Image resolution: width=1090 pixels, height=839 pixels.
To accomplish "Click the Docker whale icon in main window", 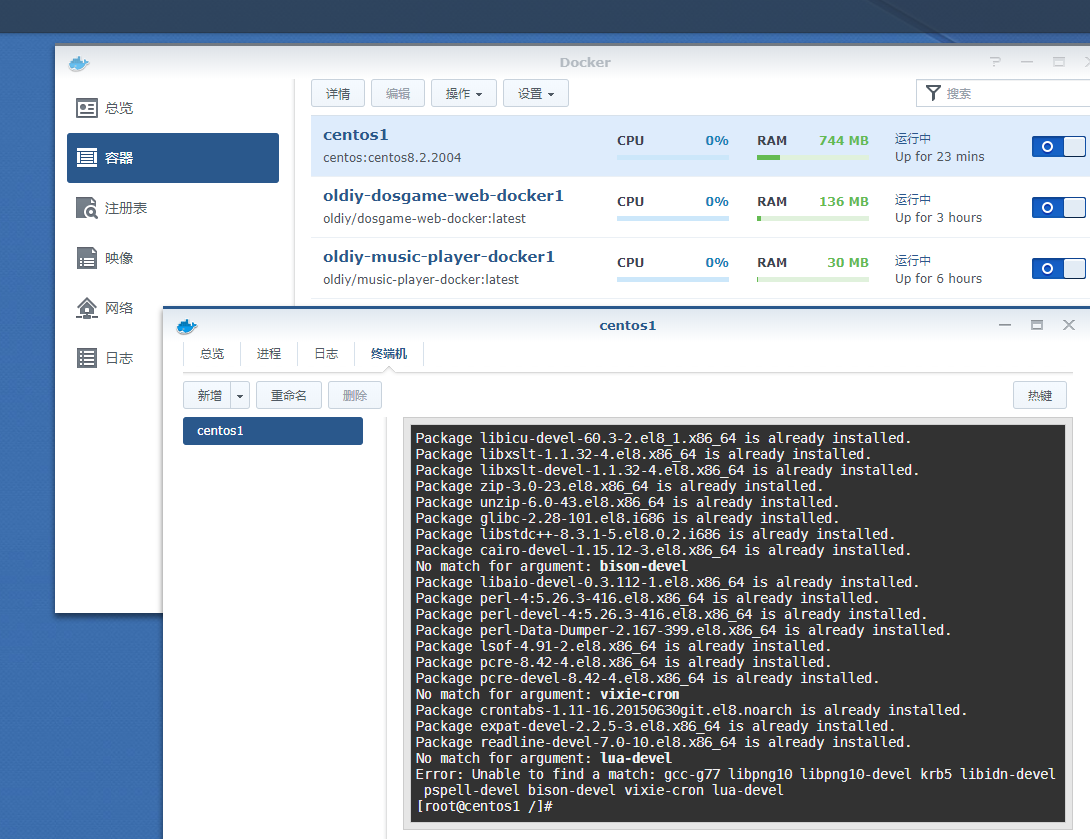I will 79,64.
